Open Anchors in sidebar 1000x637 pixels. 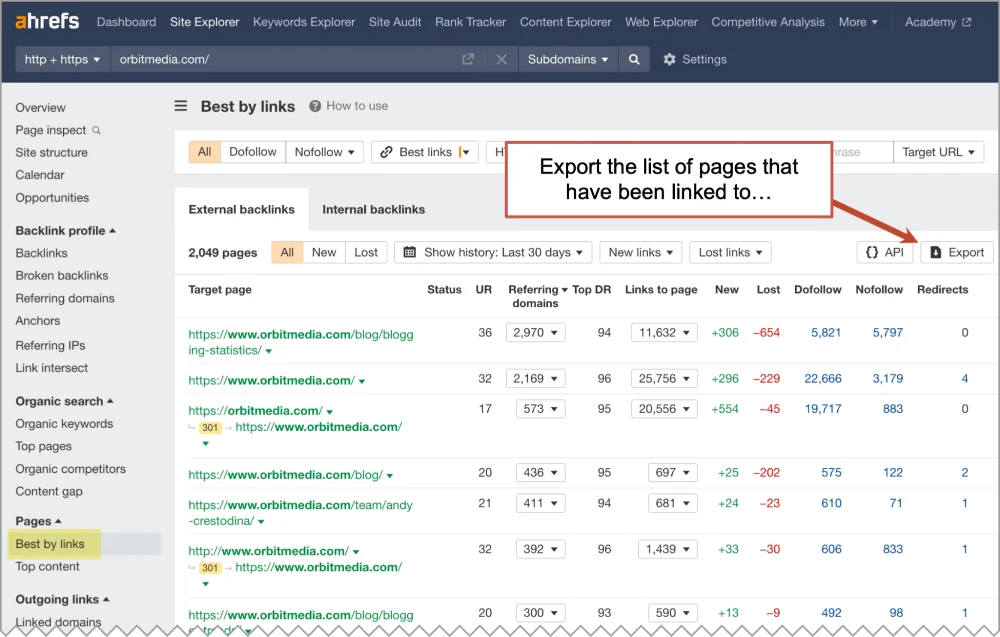(38, 321)
